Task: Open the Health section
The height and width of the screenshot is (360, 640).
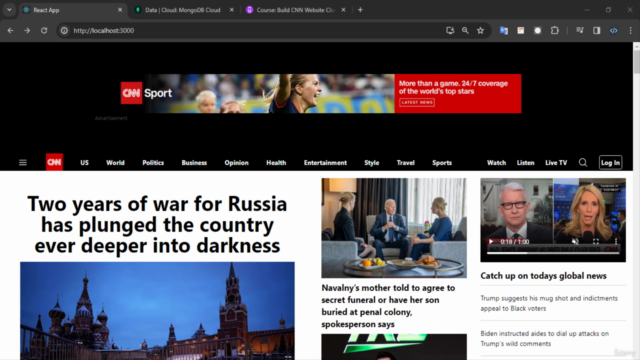Action: (276, 162)
